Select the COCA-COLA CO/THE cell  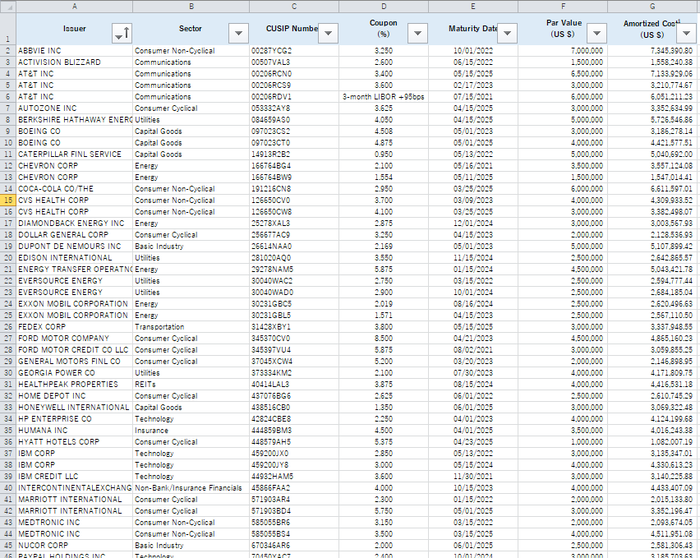tap(75, 189)
